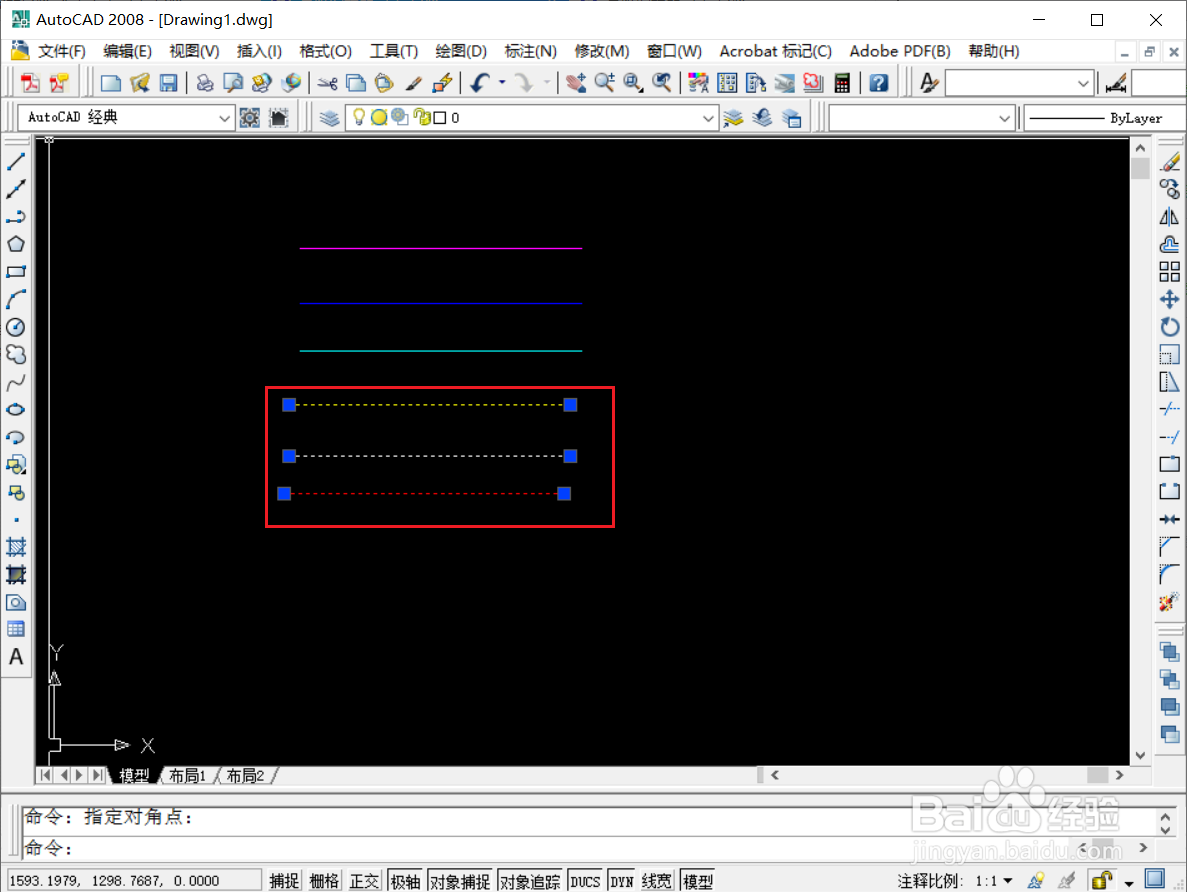Screen dimensions: 1187x892
Task: Toggle layer sun freeze icon
Action: (x=379, y=117)
